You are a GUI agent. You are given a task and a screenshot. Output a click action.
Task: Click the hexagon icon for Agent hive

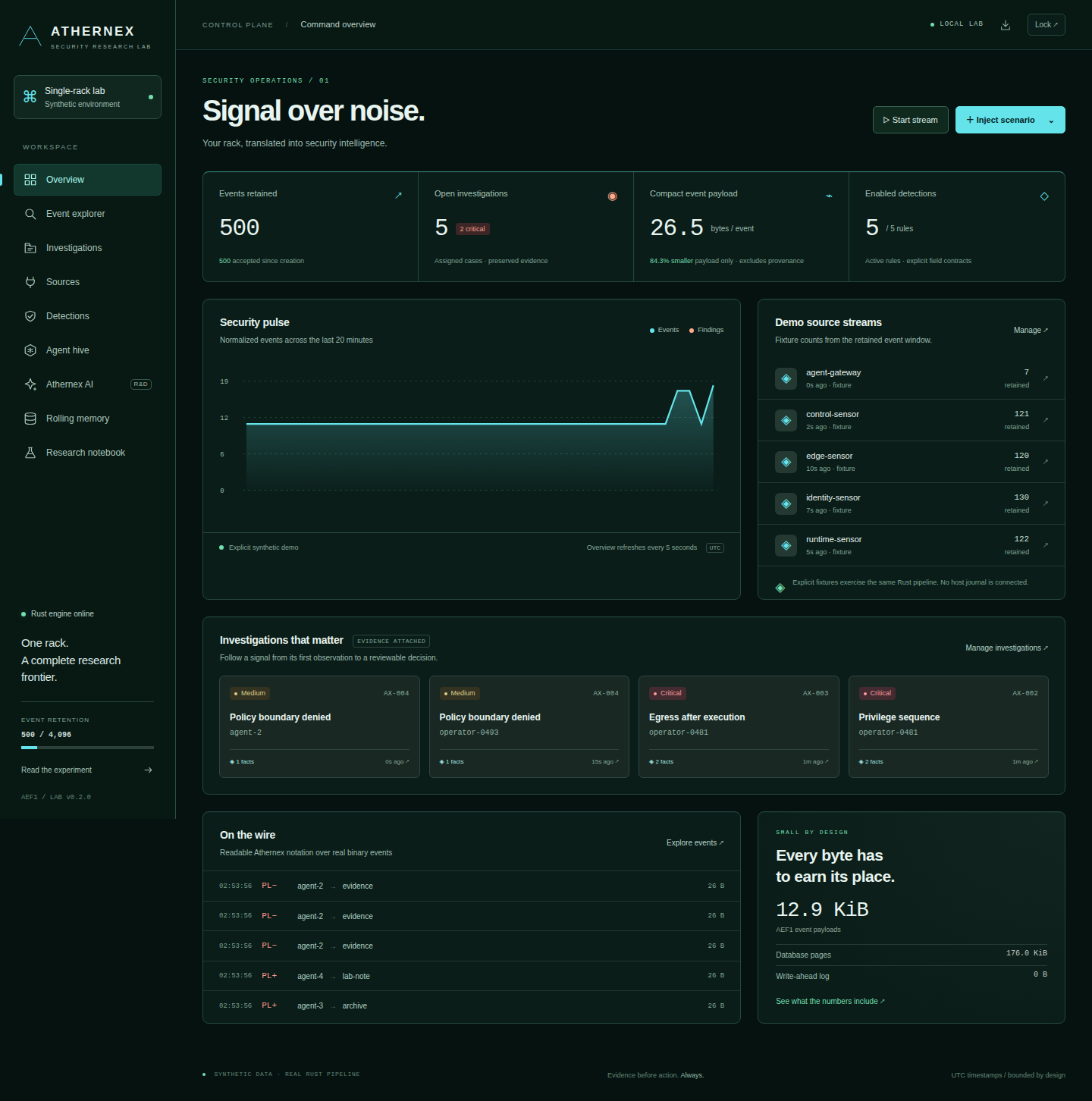30,350
